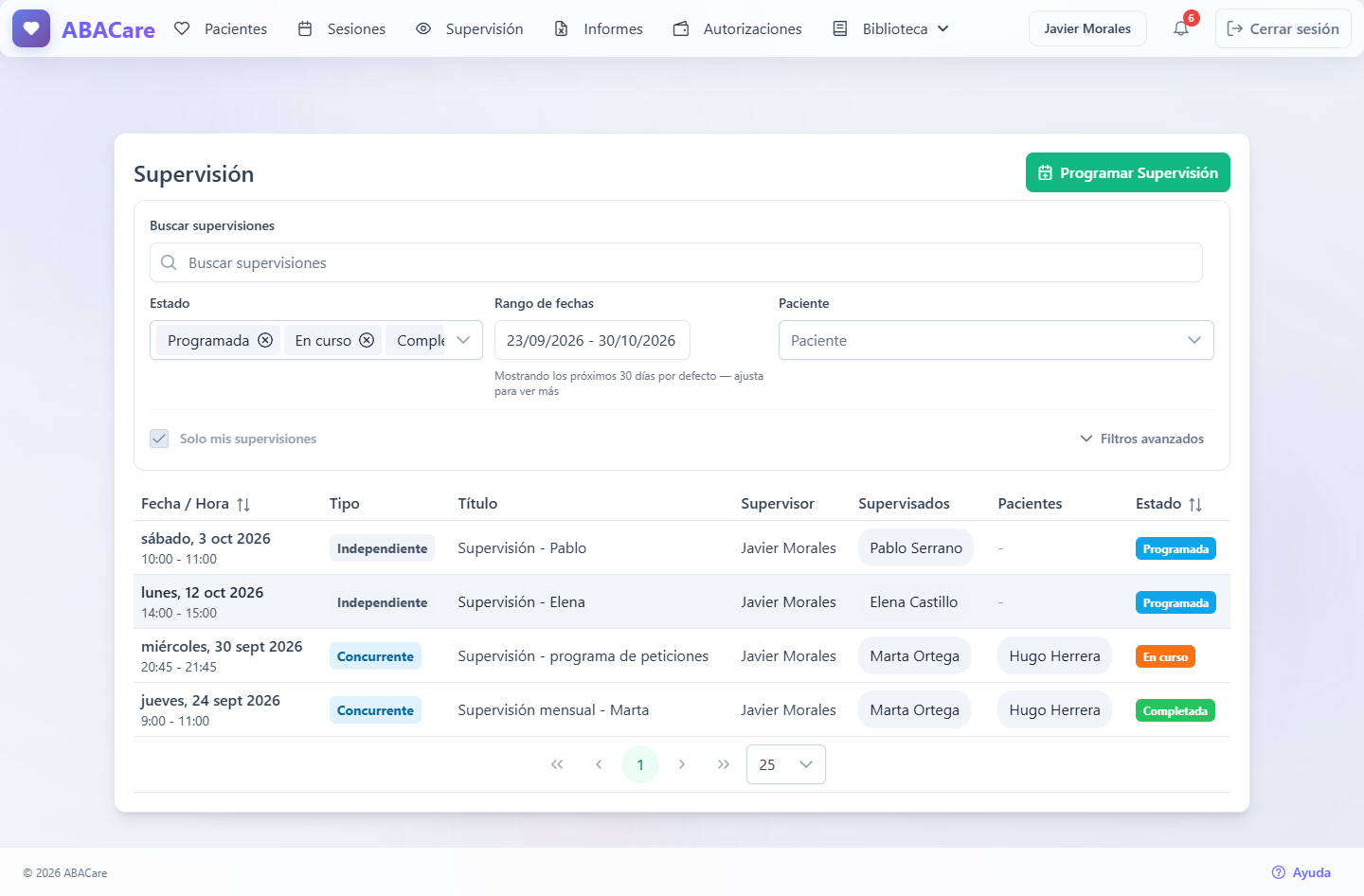Open rows-per-page dropdown showing 25
Image resolution: width=1364 pixels, height=896 pixels.
(786, 764)
